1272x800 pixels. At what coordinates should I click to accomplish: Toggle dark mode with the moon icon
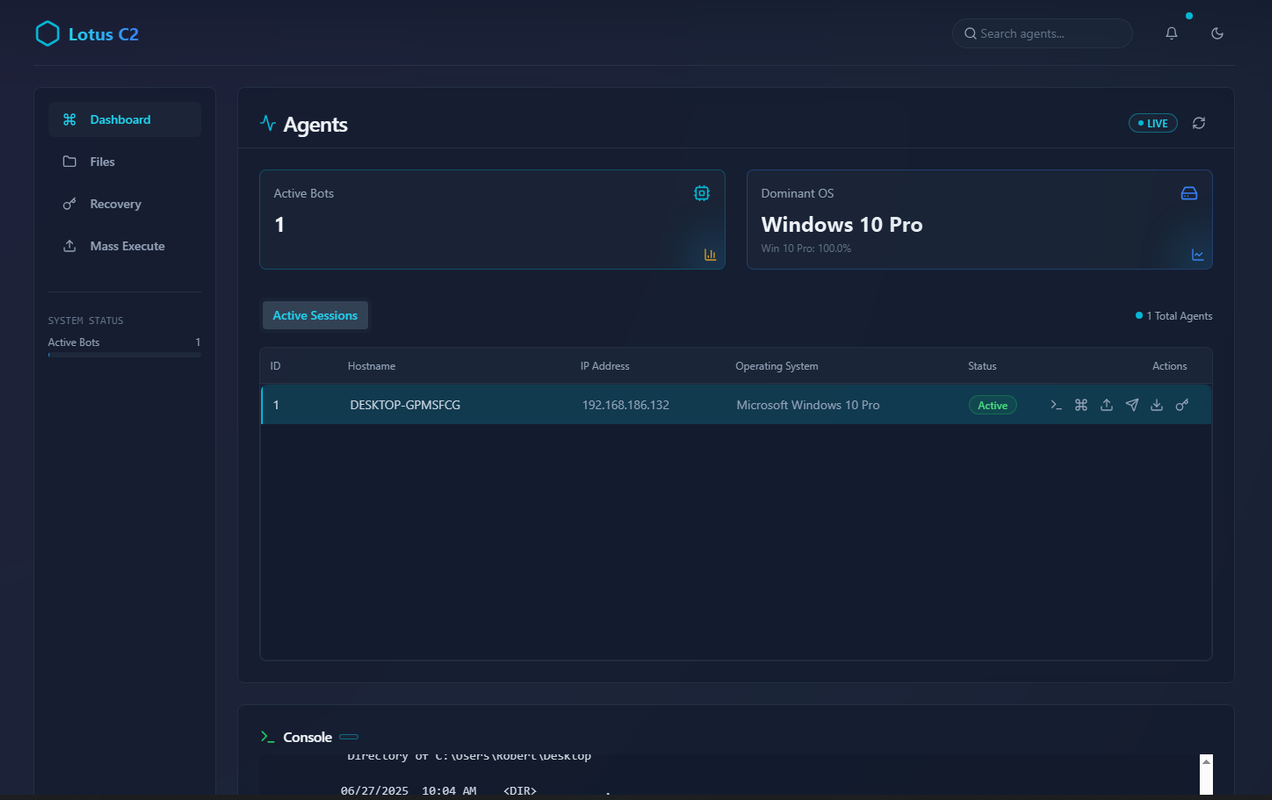[x=1217, y=33]
